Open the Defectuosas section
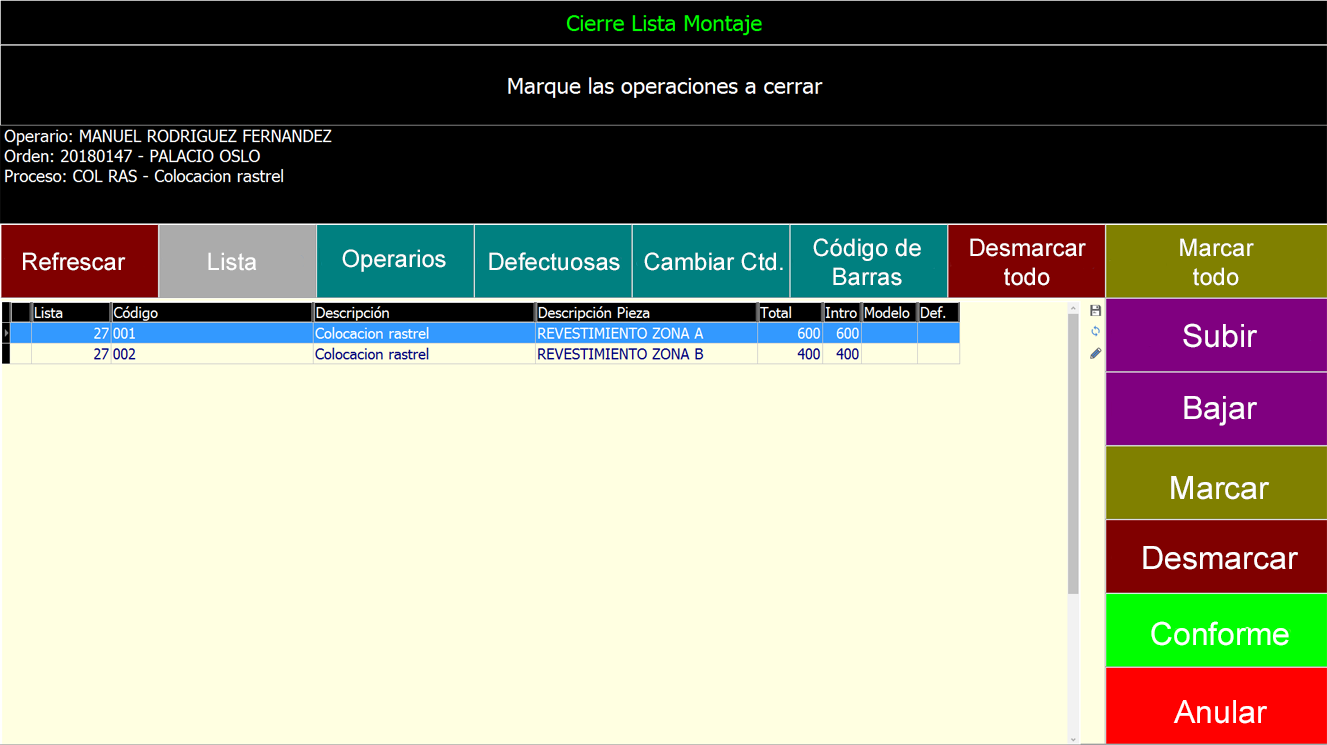Image resolution: width=1327 pixels, height=745 pixels. click(553, 262)
